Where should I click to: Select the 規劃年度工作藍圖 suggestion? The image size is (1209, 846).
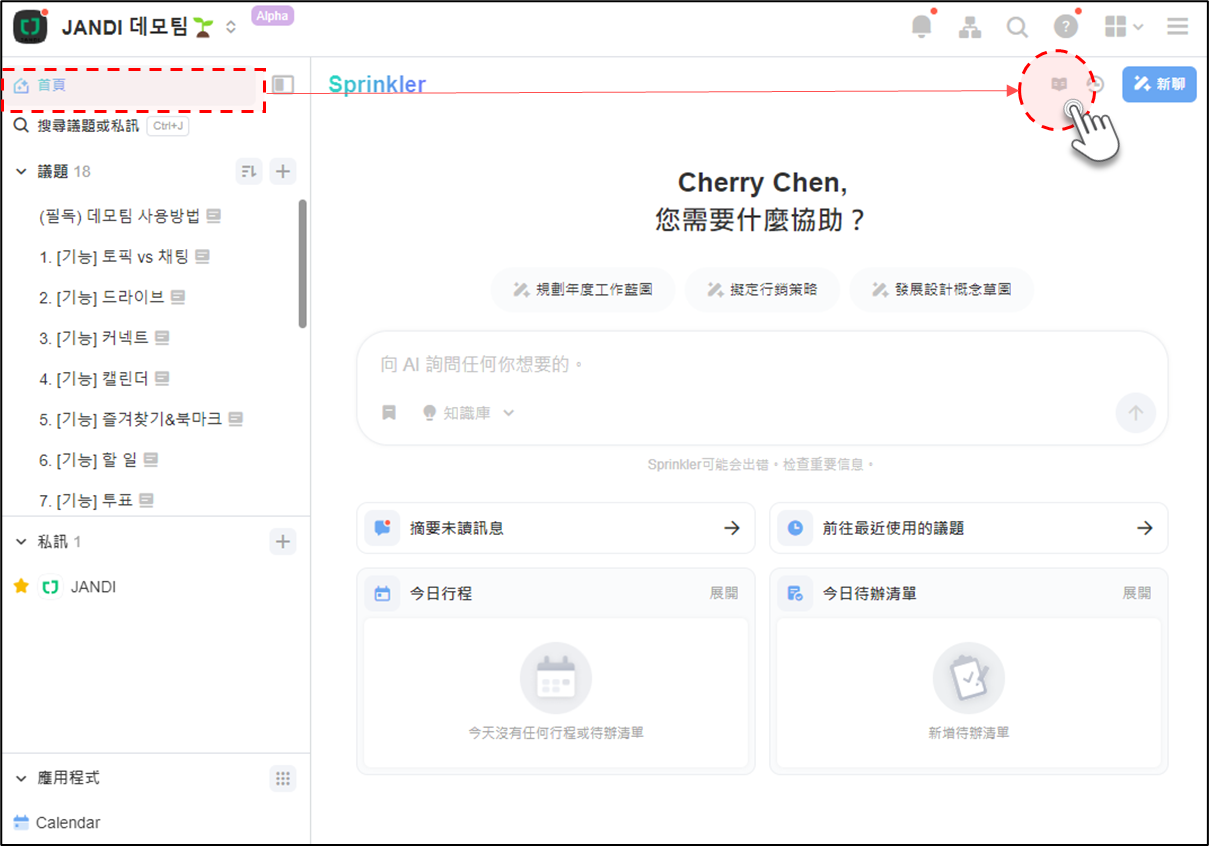tap(583, 289)
